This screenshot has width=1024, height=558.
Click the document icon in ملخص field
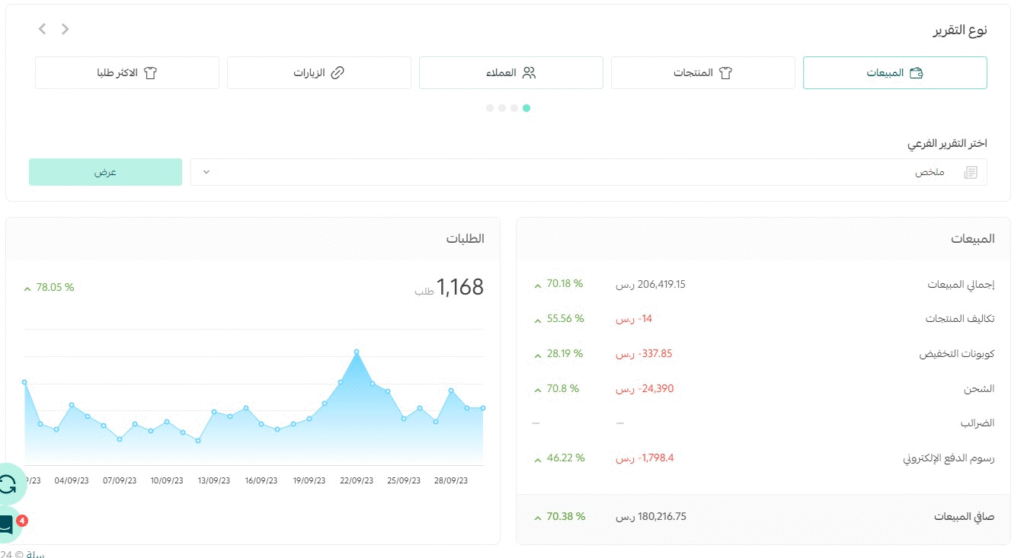969,172
